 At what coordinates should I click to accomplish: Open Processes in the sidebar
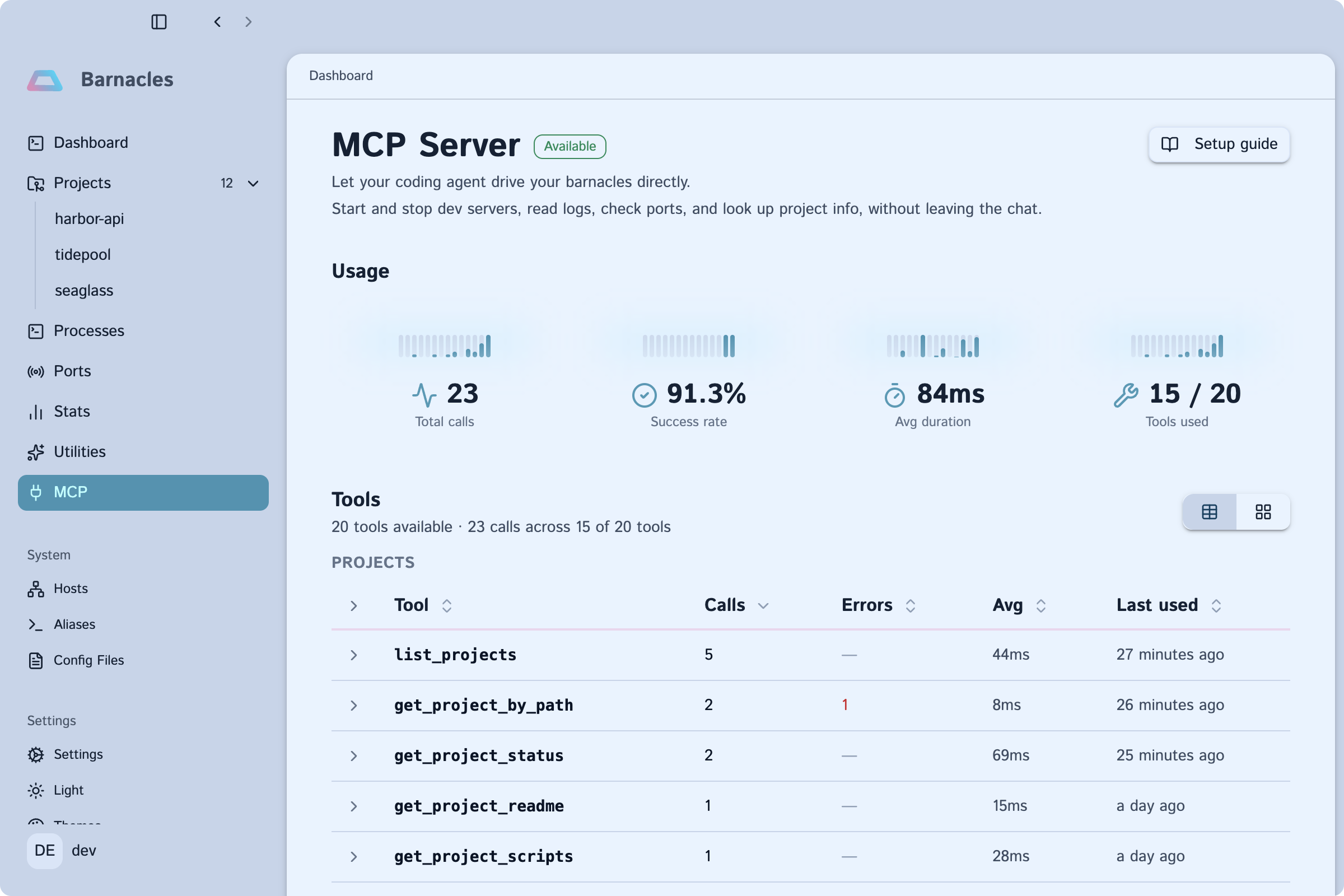[x=143, y=331]
